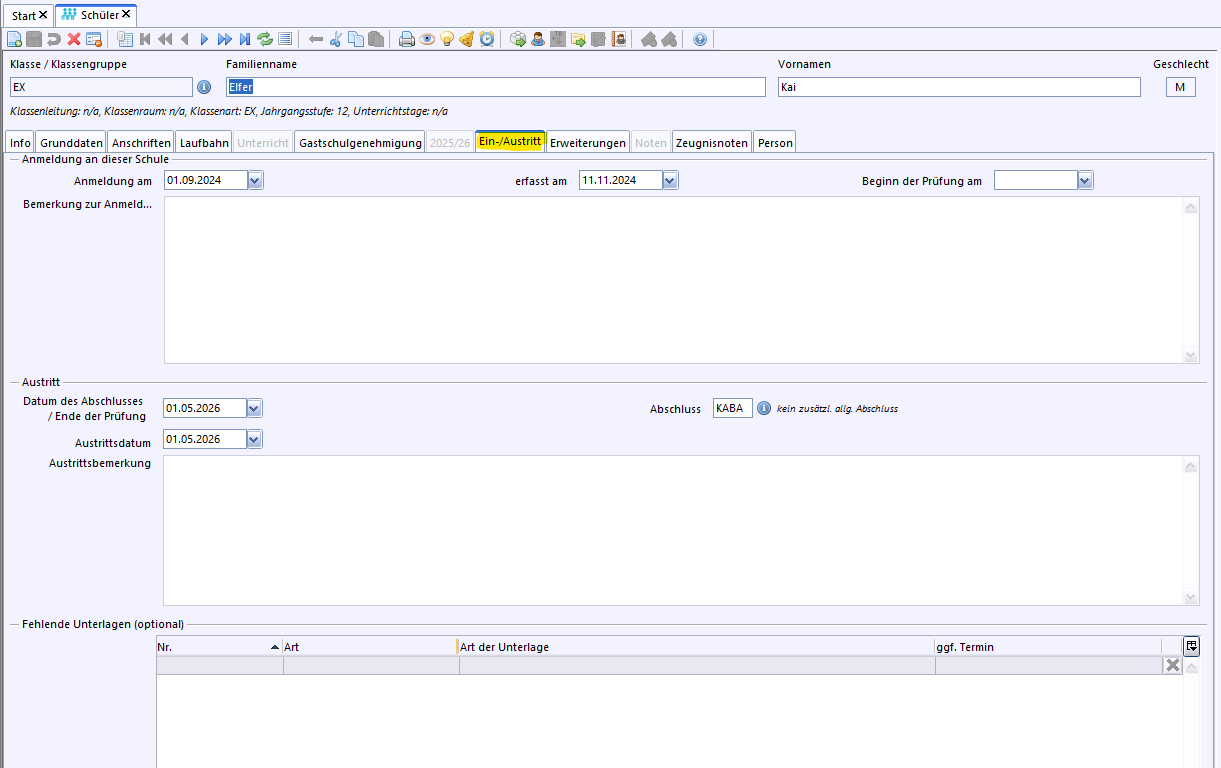Screen dimensions: 1221x768
Task: Click the green refresh arrows icon
Action: pos(265,39)
